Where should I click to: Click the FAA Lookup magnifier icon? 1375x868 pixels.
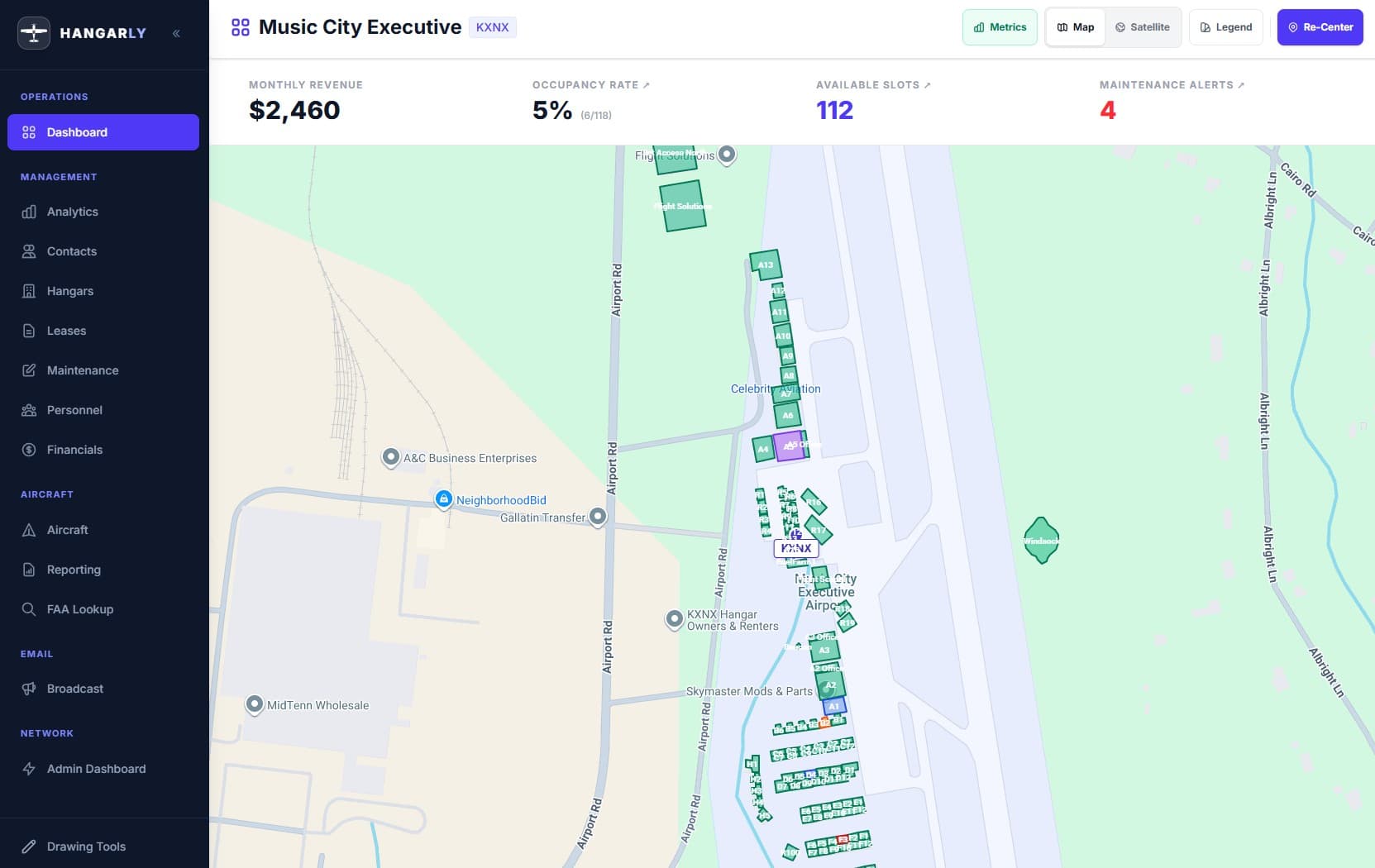tap(29, 609)
